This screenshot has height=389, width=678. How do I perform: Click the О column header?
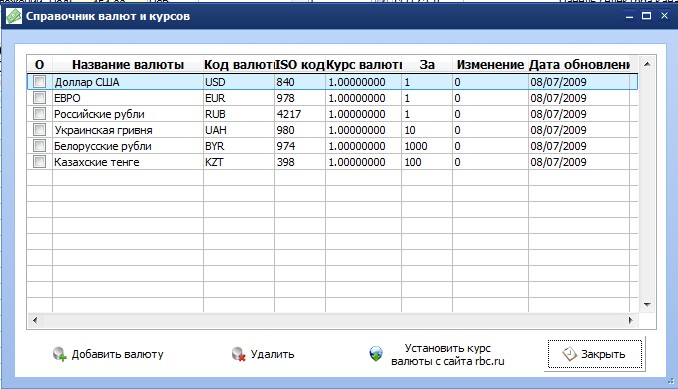[x=39, y=65]
